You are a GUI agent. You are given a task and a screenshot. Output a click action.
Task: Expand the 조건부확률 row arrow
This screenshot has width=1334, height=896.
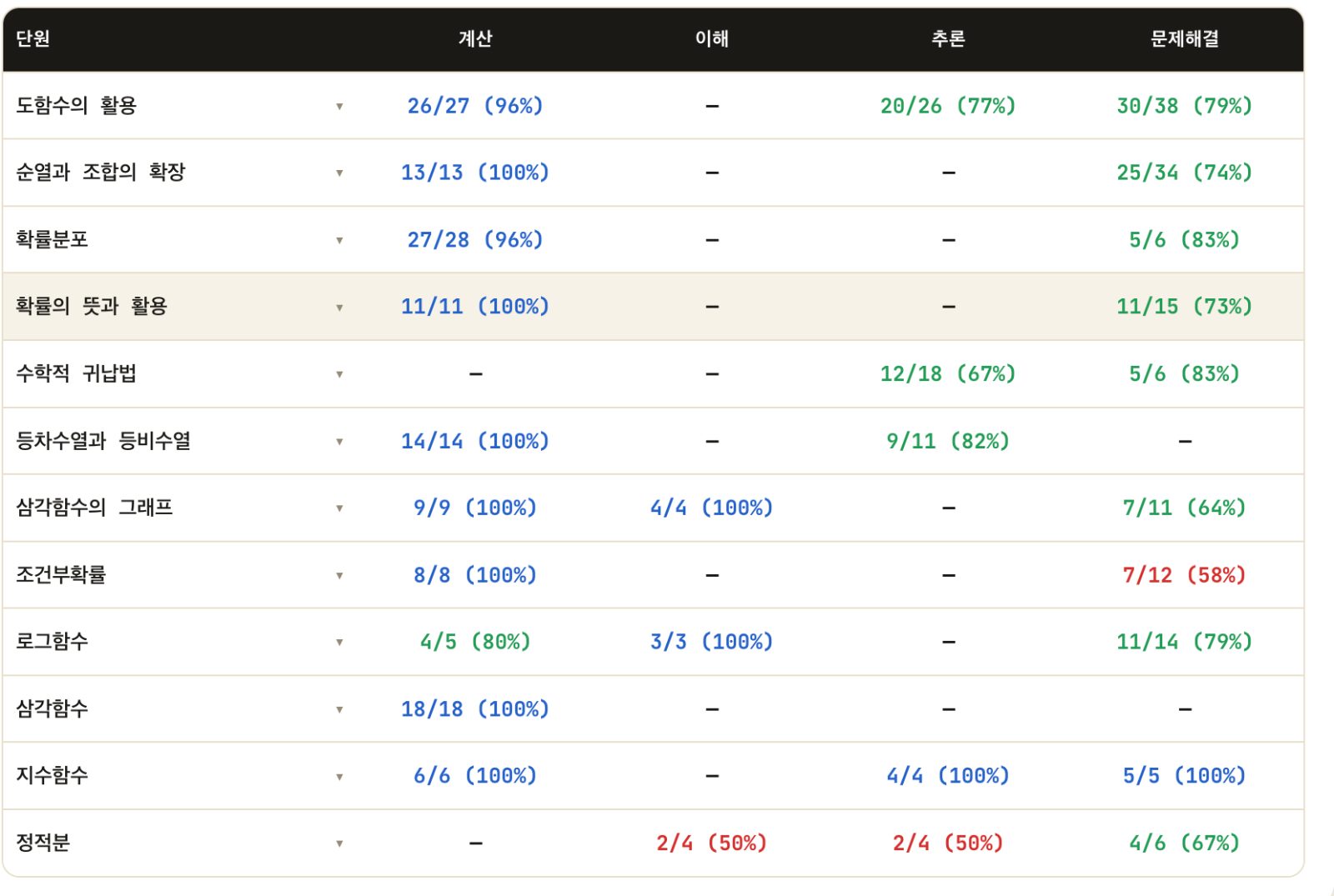339,576
